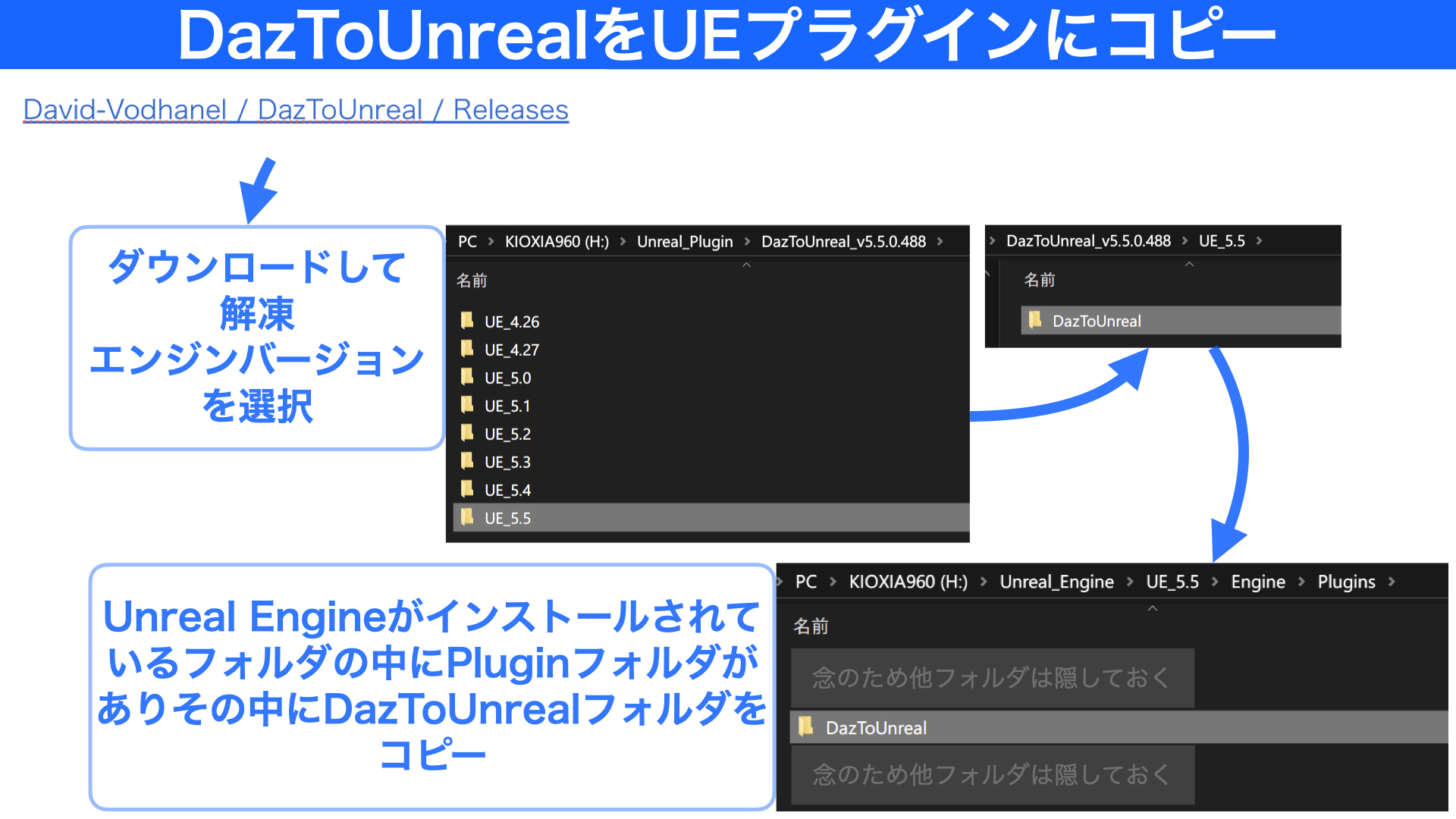Sort by 名前 column in Plugins window
This screenshot has height=819, width=1456.
(811, 626)
